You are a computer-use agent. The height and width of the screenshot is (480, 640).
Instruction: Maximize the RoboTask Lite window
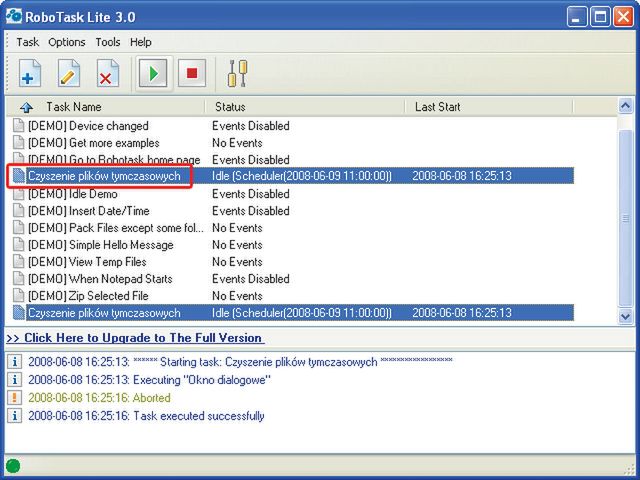click(600, 17)
